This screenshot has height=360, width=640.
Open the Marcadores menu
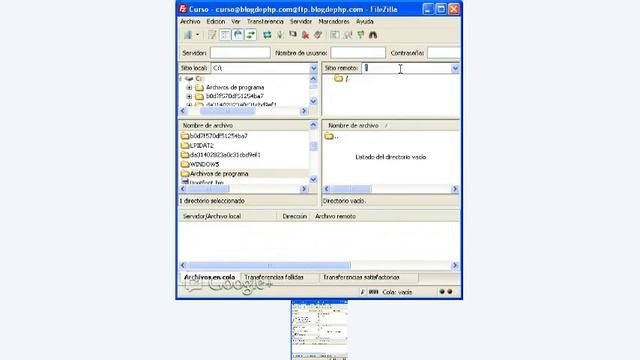tap(334, 21)
